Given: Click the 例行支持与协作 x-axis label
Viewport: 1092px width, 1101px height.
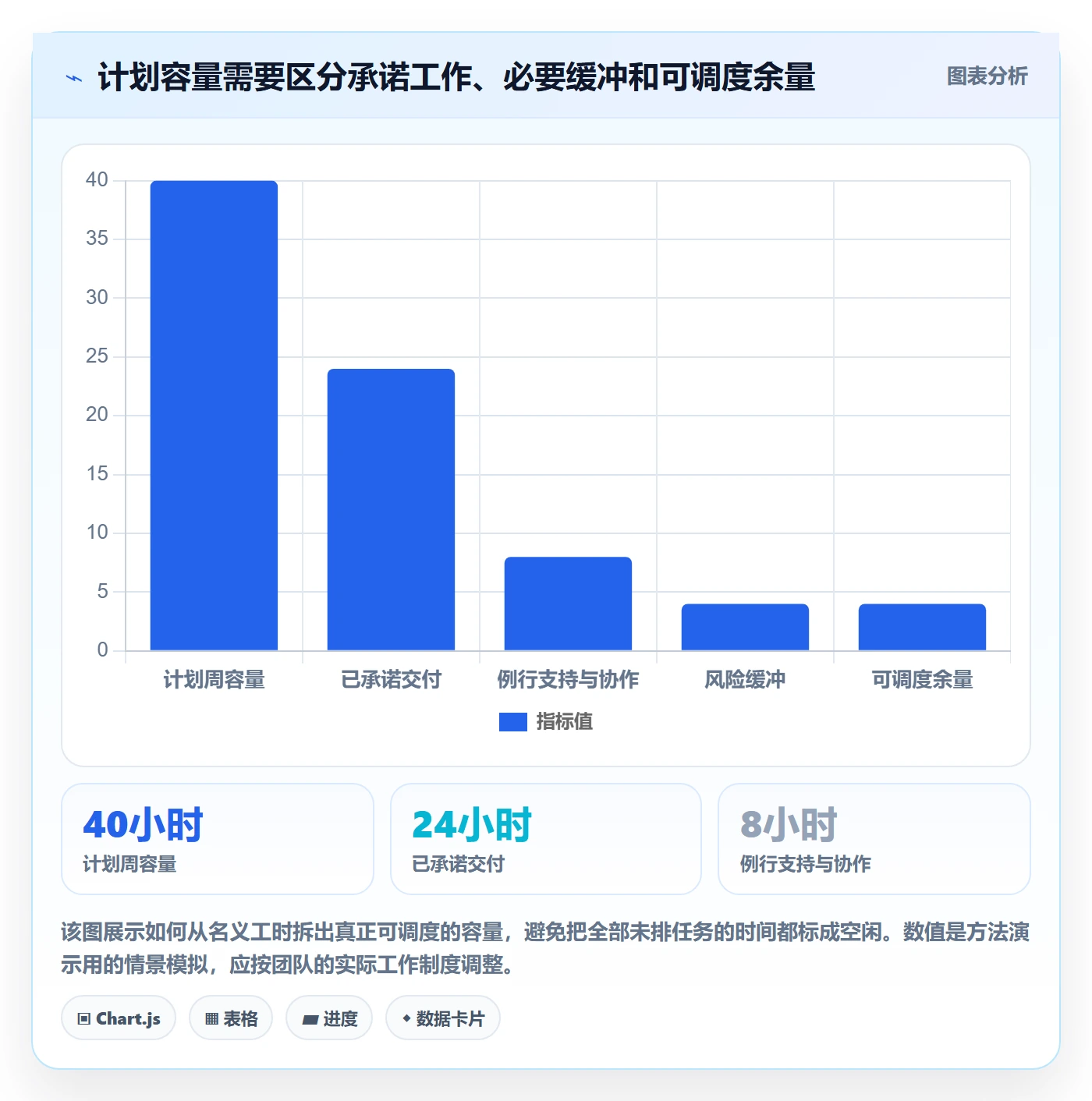Looking at the screenshot, I should click(568, 680).
